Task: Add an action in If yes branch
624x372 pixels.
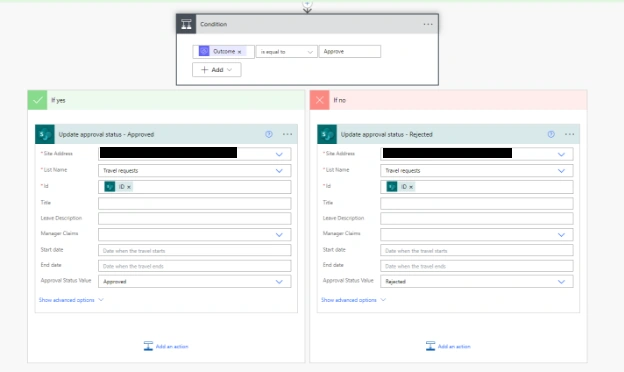Action: point(166,346)
